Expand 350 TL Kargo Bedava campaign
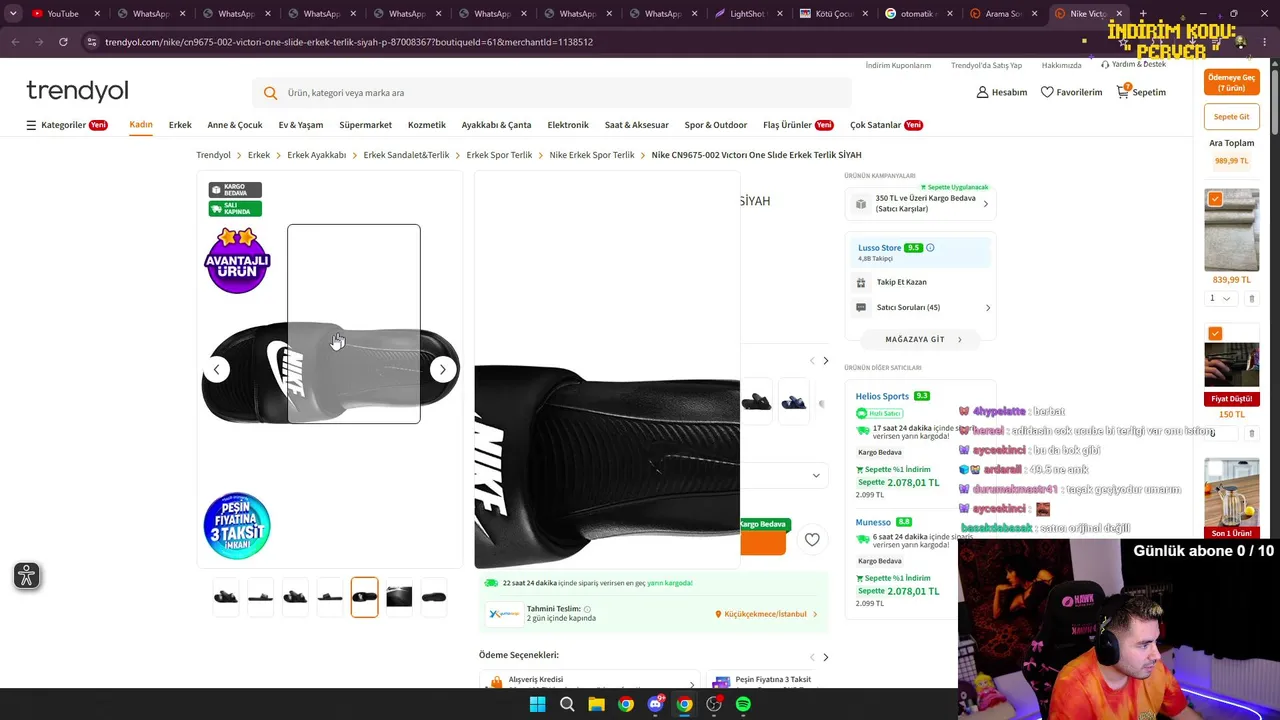The image size is (1280, 720). (x=920, y=203)
